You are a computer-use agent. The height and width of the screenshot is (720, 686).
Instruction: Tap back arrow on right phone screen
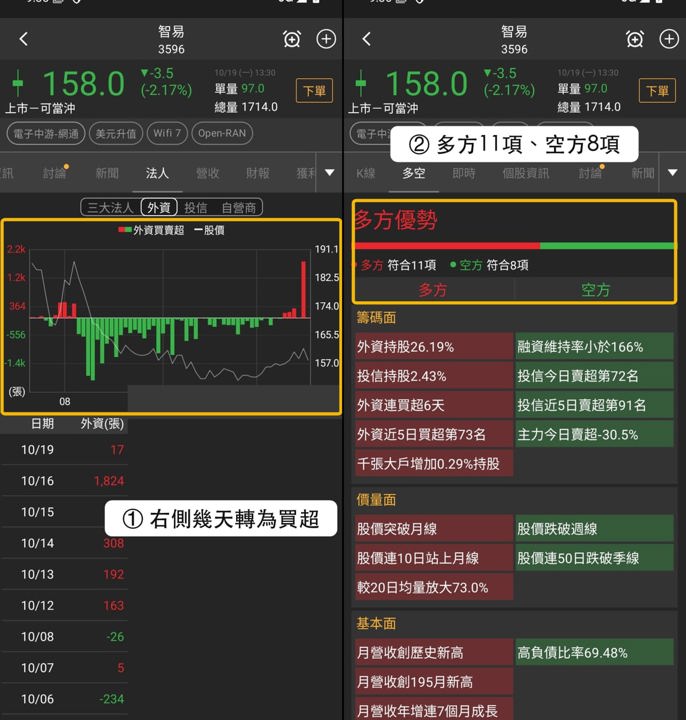(x=366, y=39)
